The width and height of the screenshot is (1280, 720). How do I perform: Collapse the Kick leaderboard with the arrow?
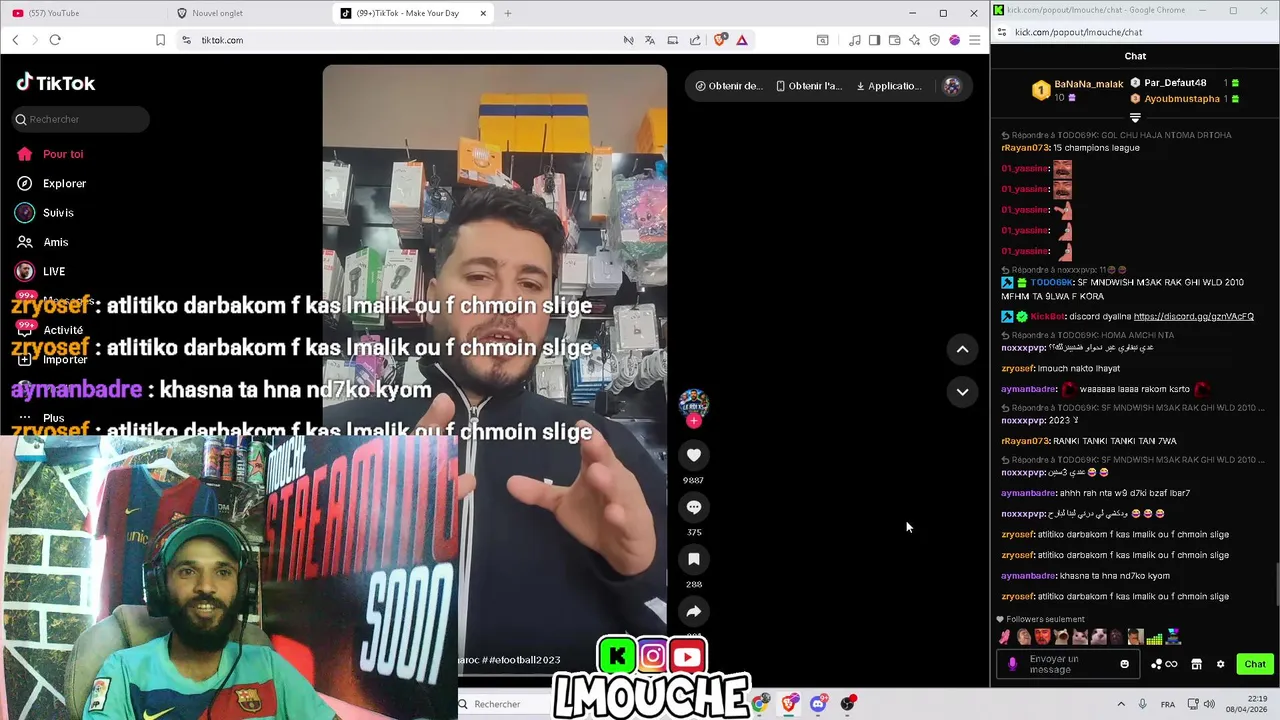pos(1135,118)
